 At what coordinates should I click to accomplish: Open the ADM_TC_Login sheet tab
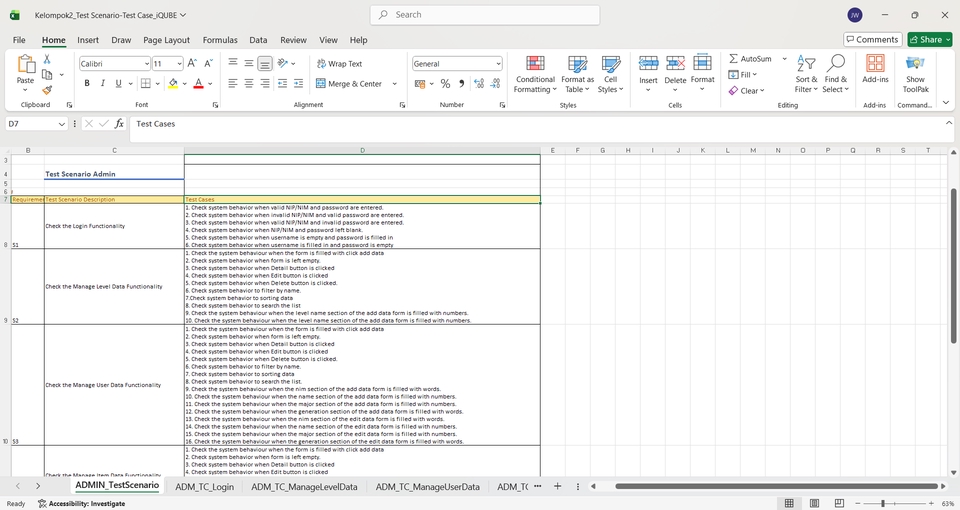tap(204, 487)
